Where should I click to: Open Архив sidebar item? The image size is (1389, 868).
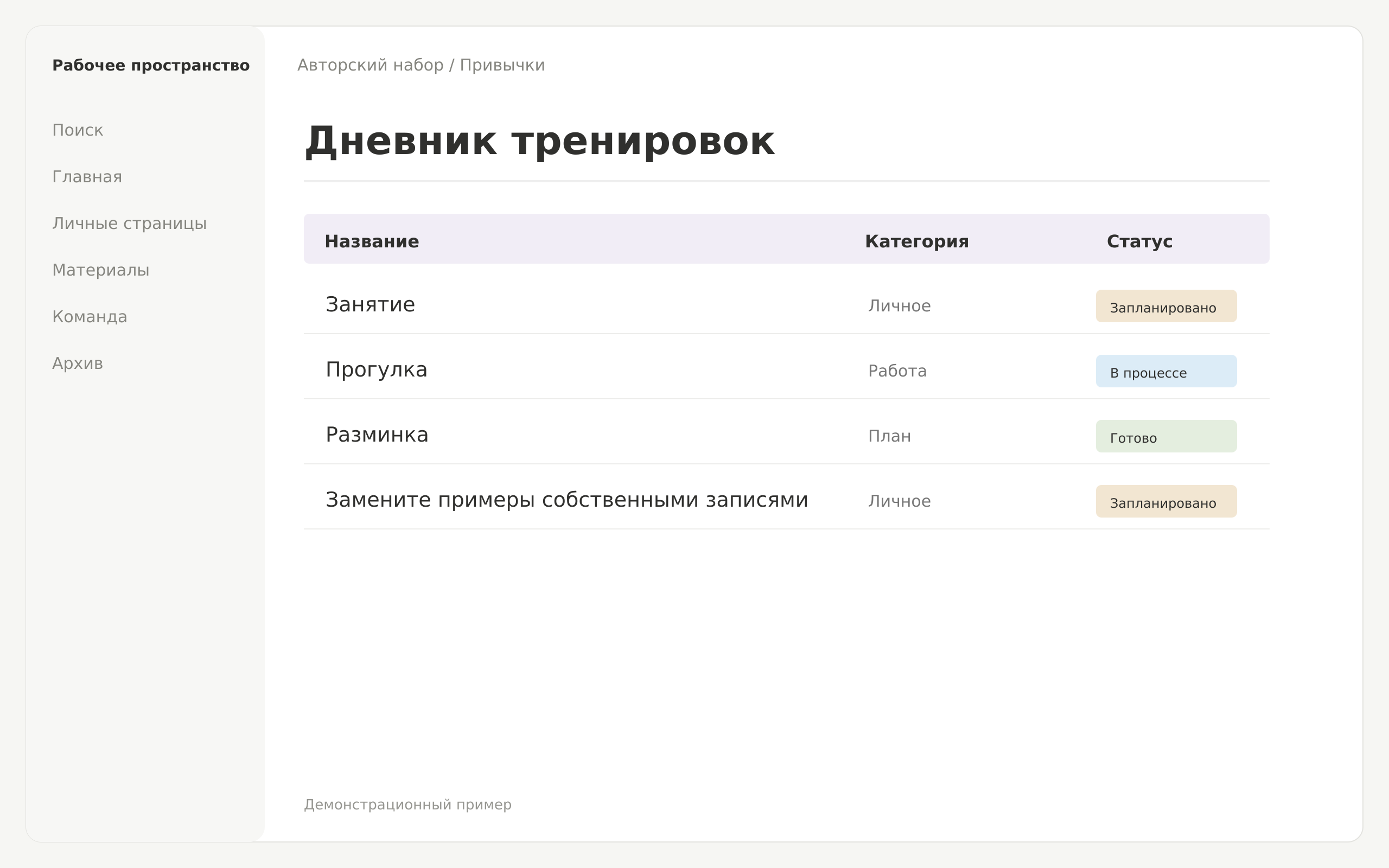(x=78, y=363)
